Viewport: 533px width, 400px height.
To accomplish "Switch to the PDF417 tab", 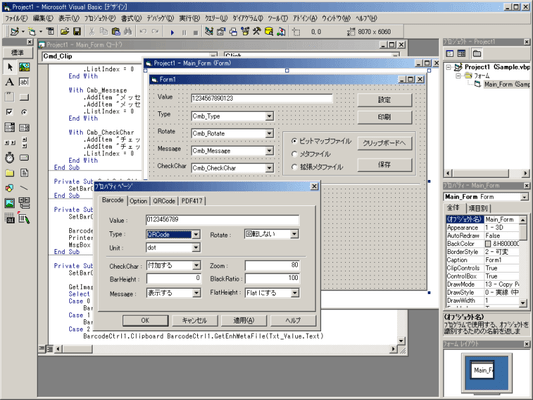I will tap(192, 201).
